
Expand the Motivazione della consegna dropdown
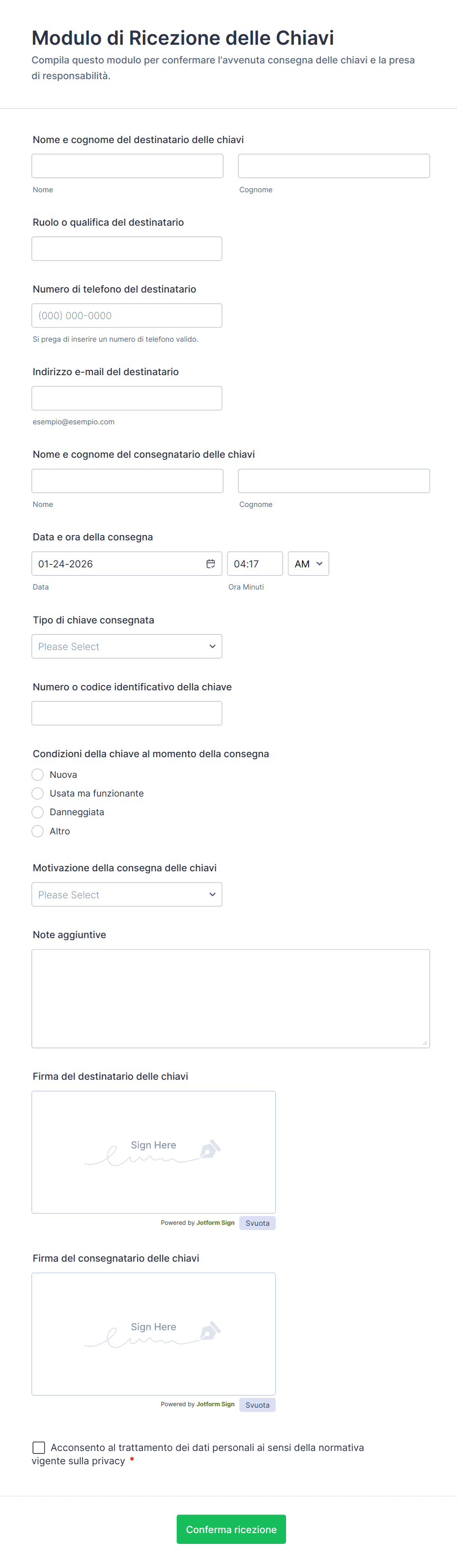tap(127, 894)
